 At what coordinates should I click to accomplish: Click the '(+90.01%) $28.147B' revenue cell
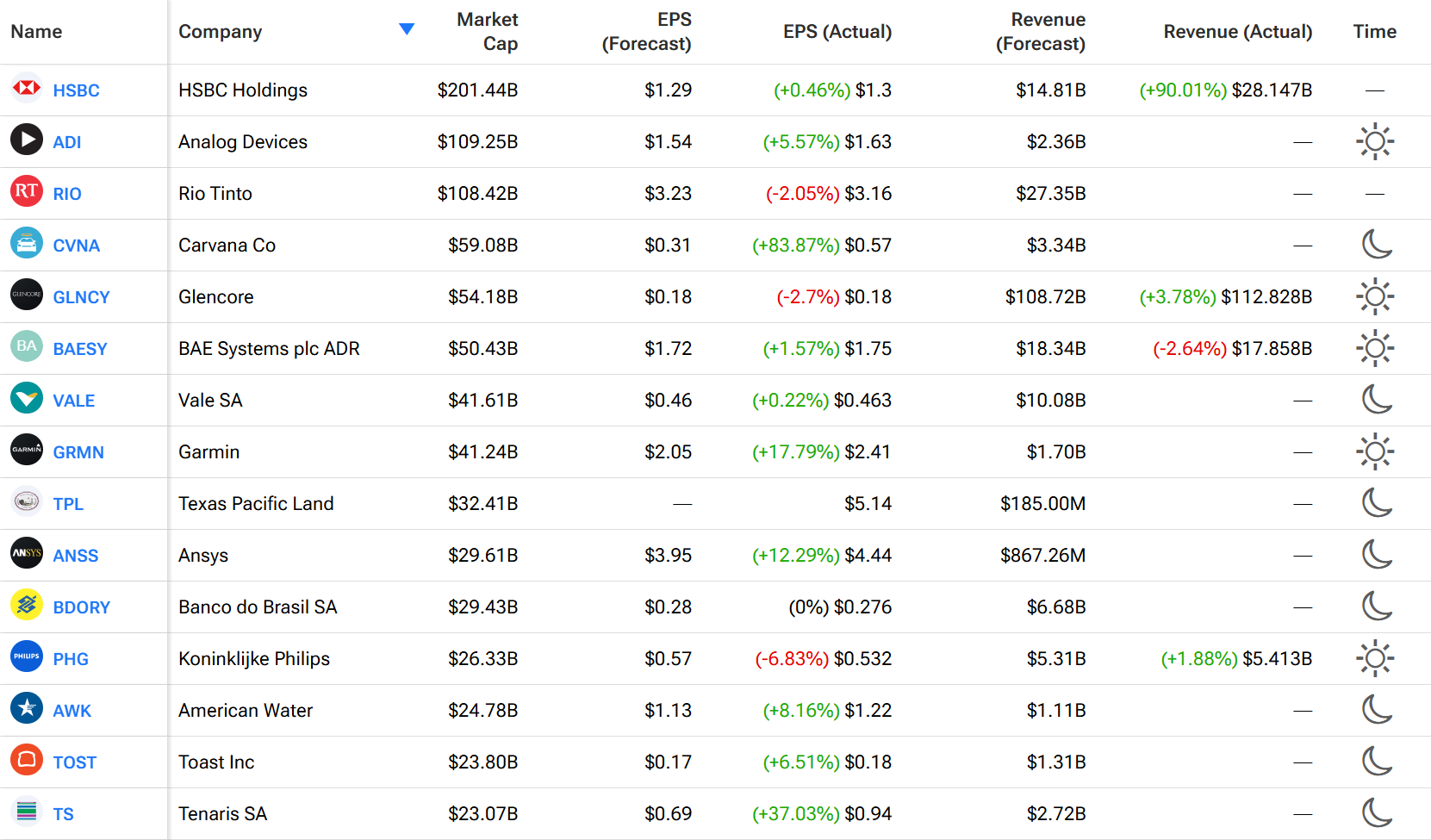pos(1226,90)
